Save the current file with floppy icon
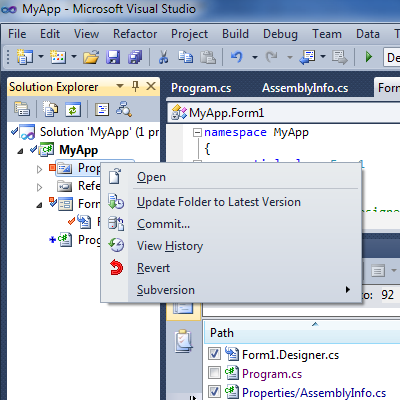Screen dimensions: 400x400 pos(113,57)
